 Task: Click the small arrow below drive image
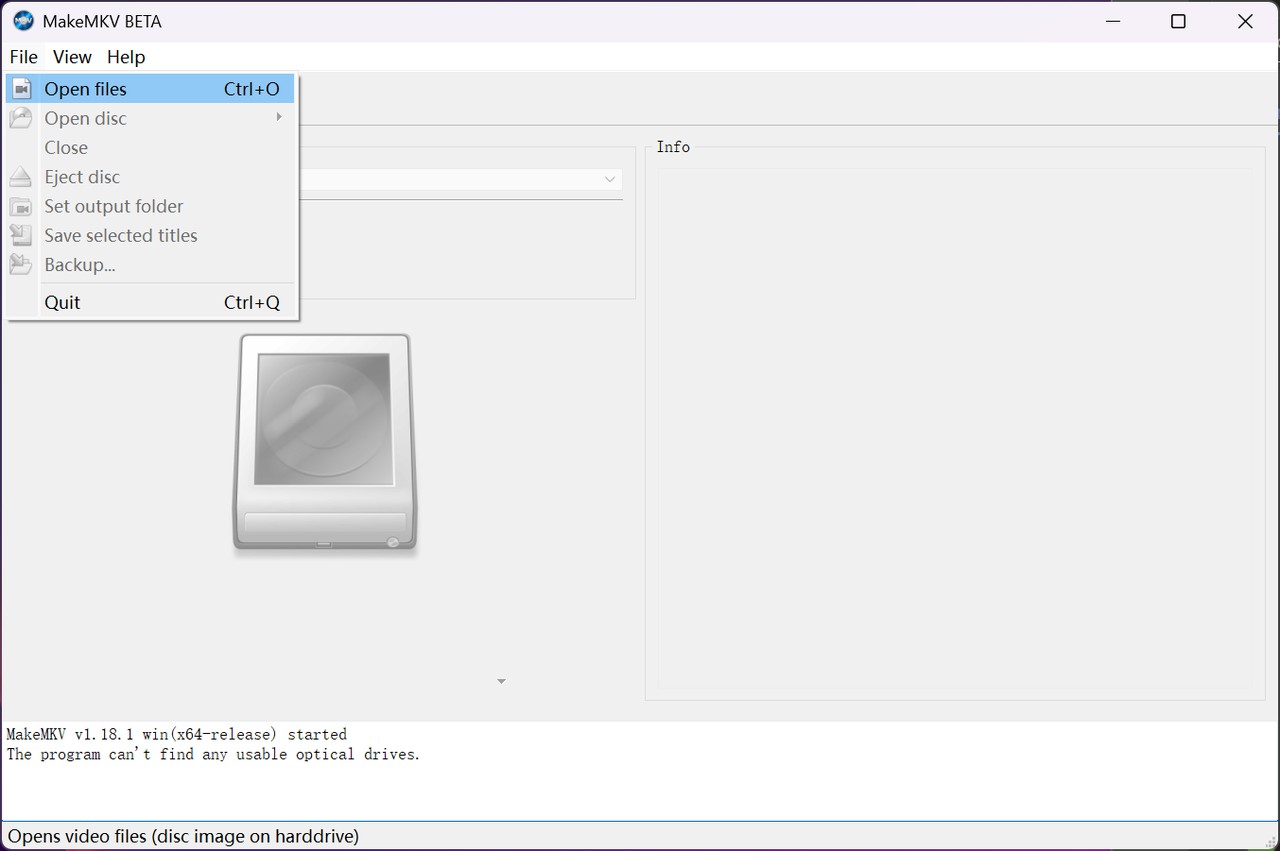tap(501, 681)
